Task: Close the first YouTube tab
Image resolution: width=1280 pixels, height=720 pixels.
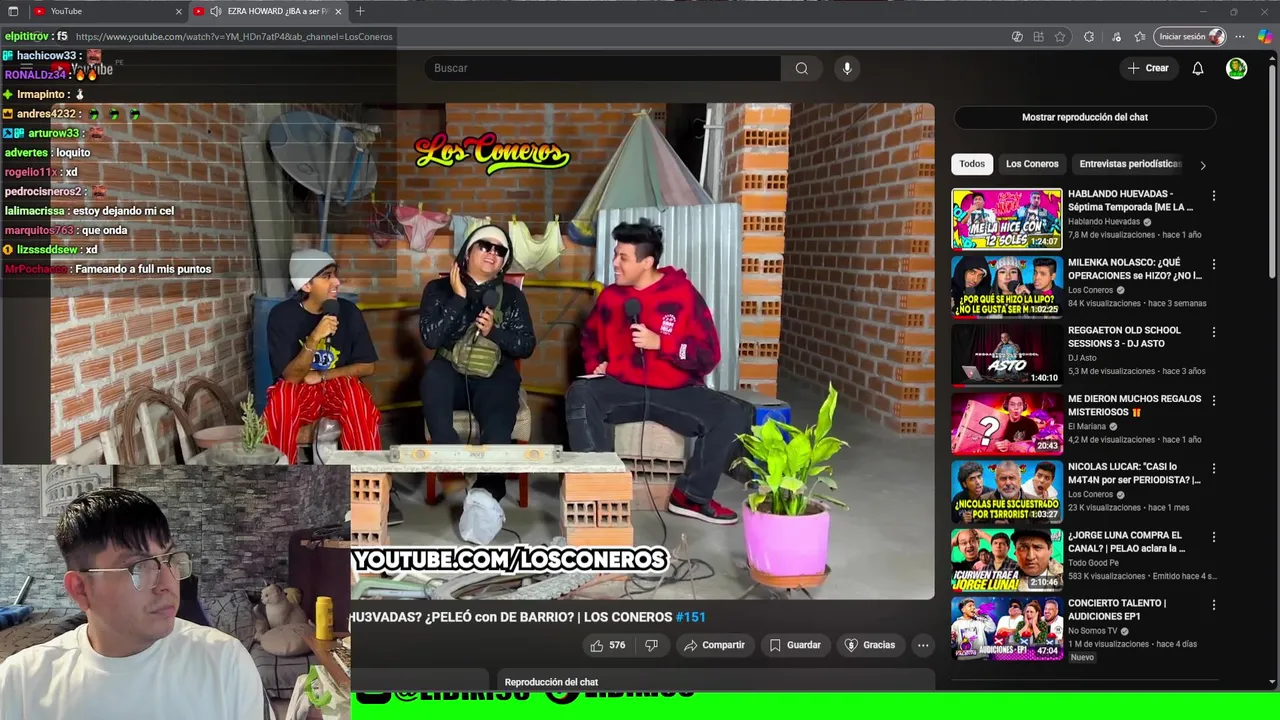Action: pyautogui.click(x=179, y=11)
